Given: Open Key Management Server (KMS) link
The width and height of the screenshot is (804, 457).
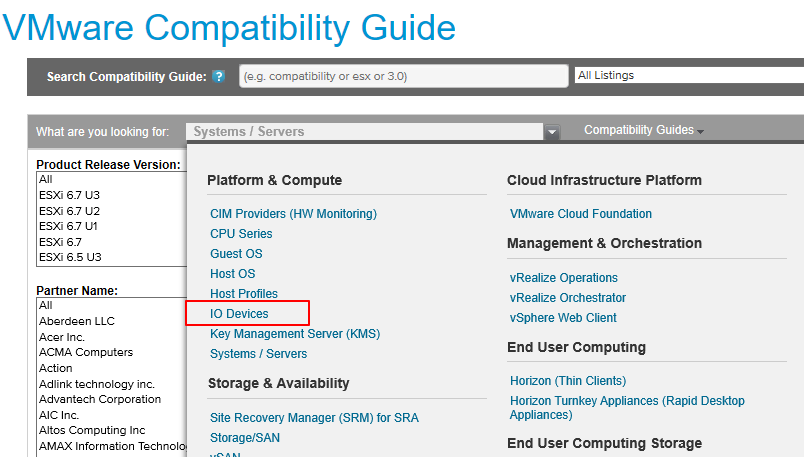Looking at the screenshot, I should click(295, 334).
